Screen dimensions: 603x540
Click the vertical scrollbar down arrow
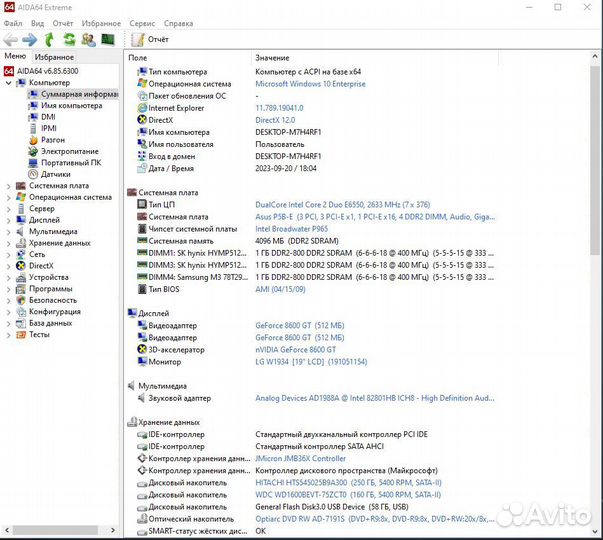595,531
